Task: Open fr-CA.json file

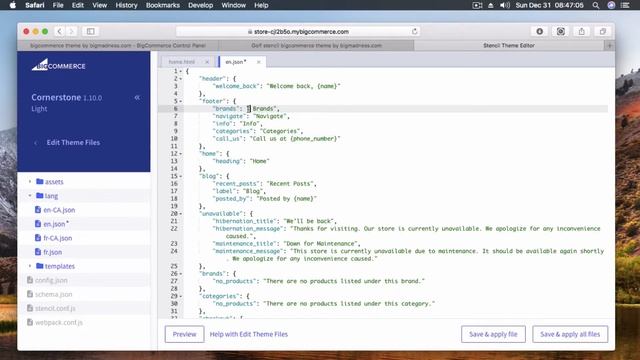Action: pos(58,238)
